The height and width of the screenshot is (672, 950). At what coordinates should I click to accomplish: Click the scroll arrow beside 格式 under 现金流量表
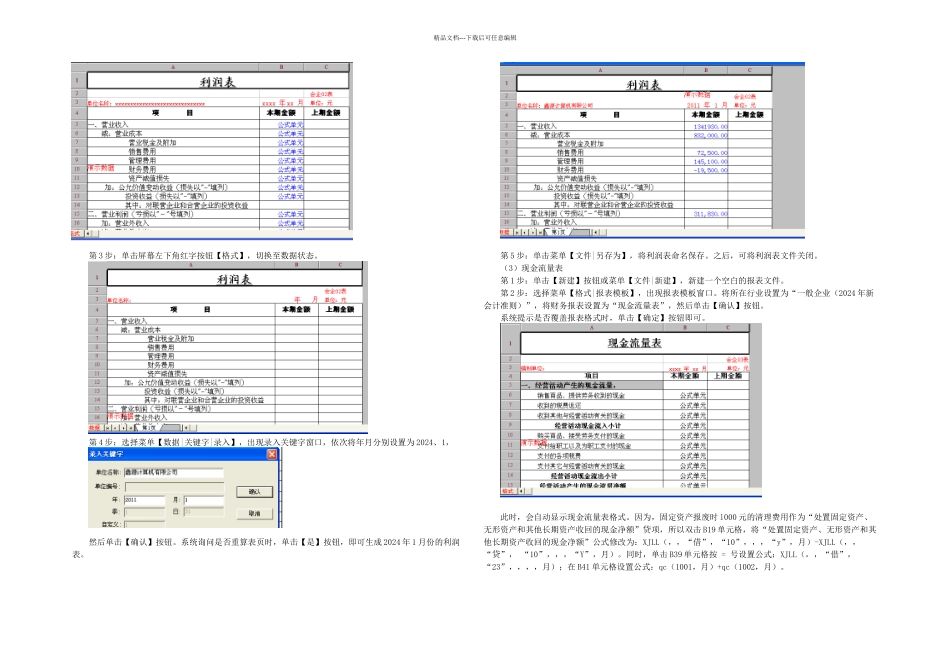(521, 491)
